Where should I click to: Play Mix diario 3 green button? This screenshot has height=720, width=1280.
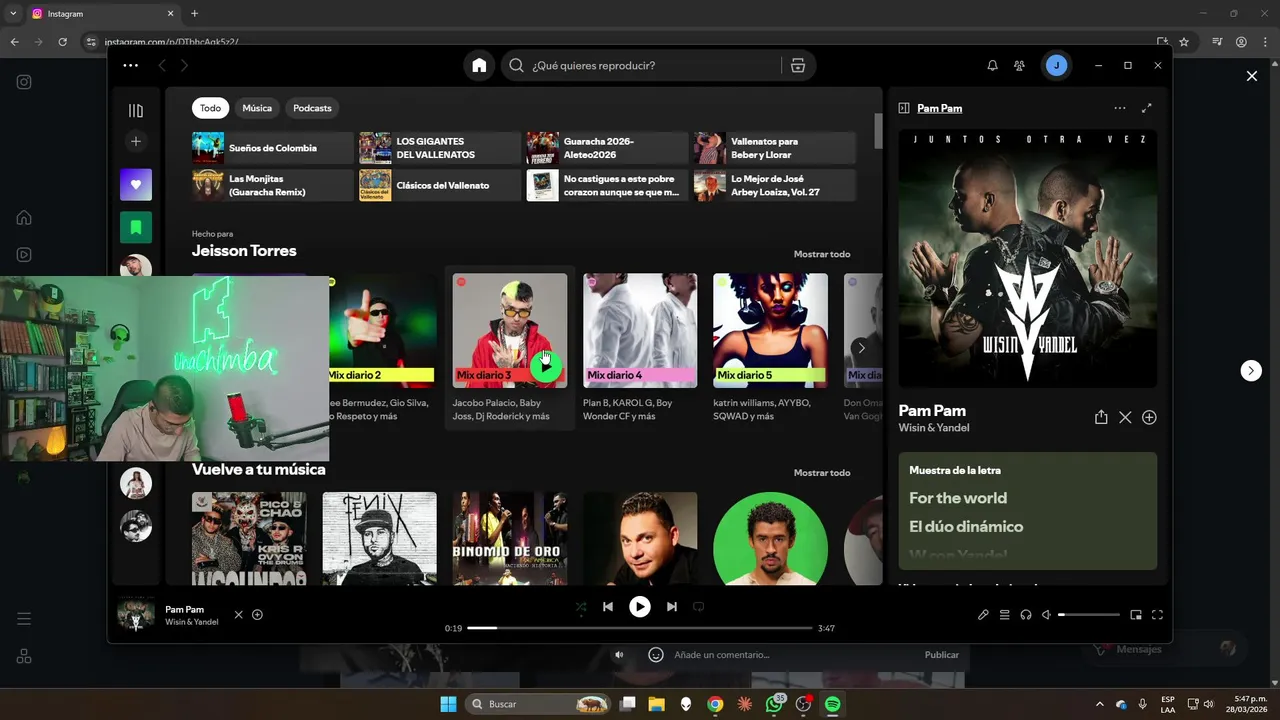pyautogui.click(x=545, y=365)
